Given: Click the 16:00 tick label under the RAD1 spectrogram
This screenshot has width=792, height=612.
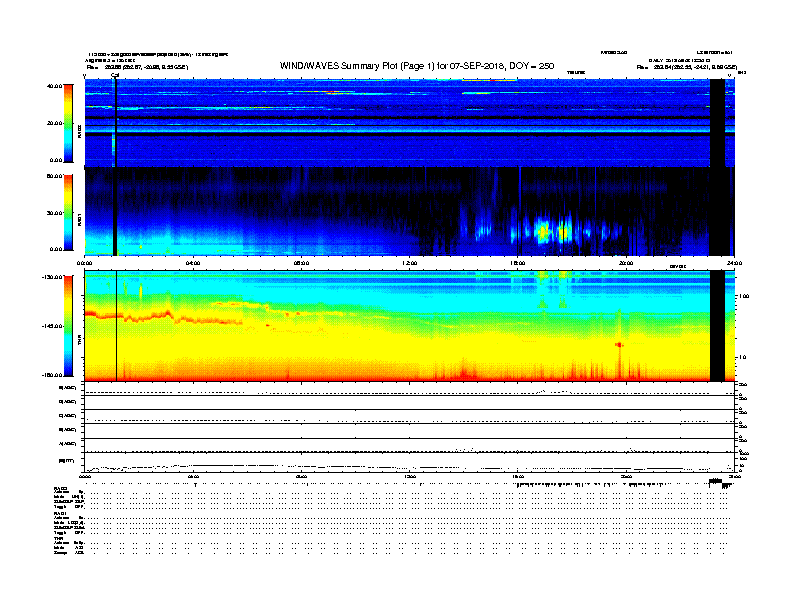Looking at the screenshot, I should (518, 263).
